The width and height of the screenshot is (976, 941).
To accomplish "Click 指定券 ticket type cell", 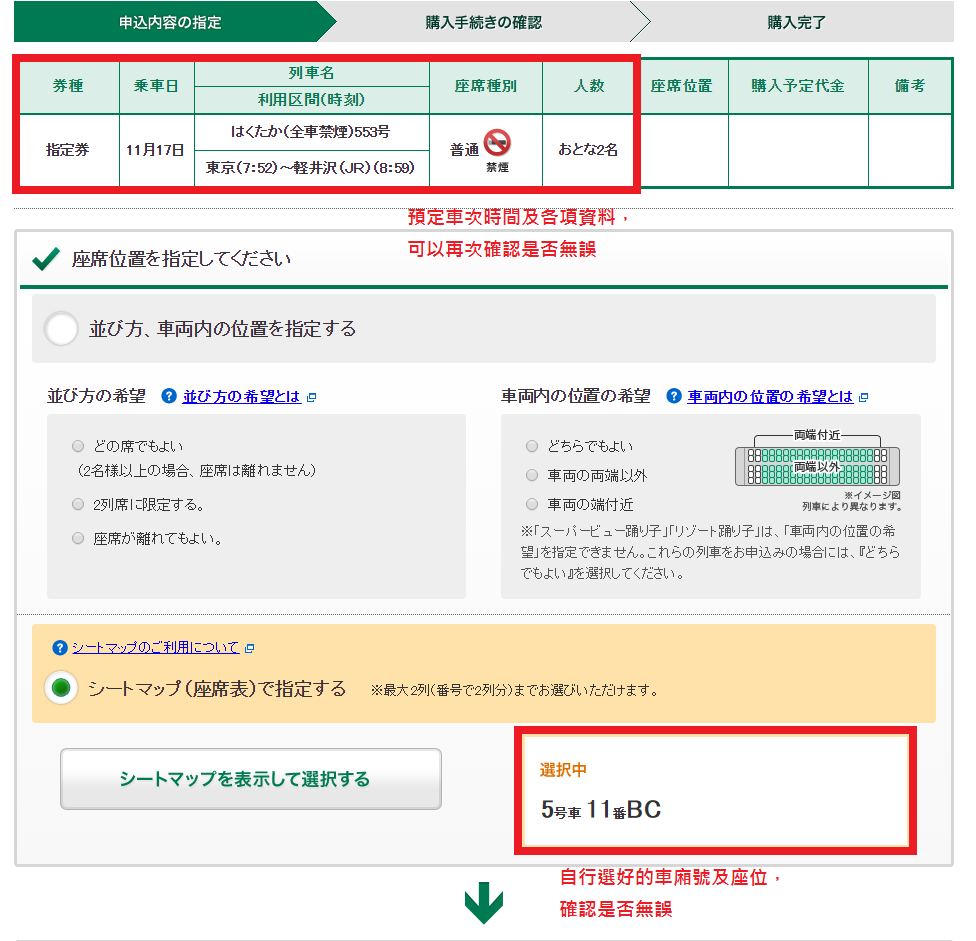I will click(68, 150).
